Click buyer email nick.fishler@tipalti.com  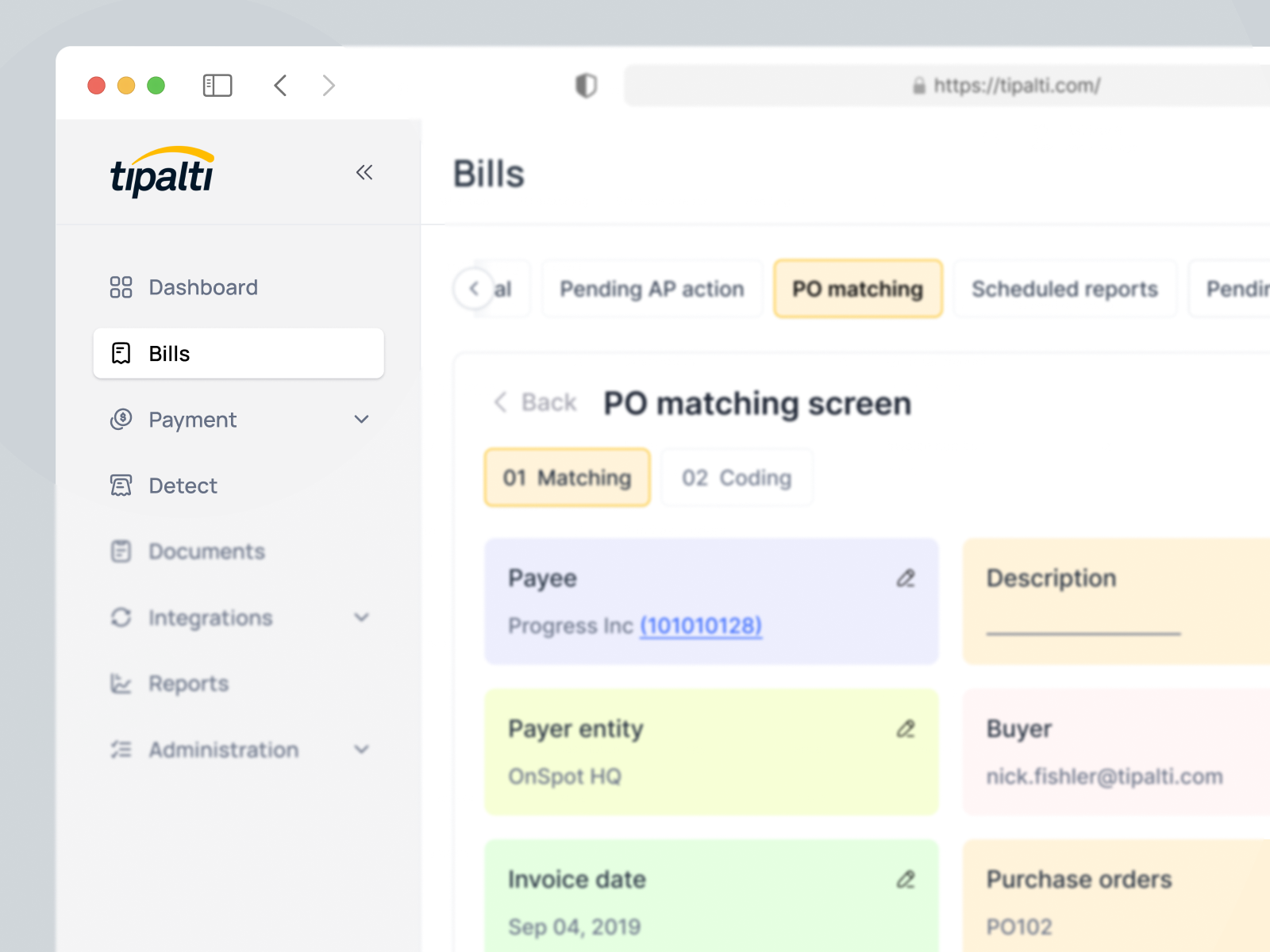tap(1104, 777)
